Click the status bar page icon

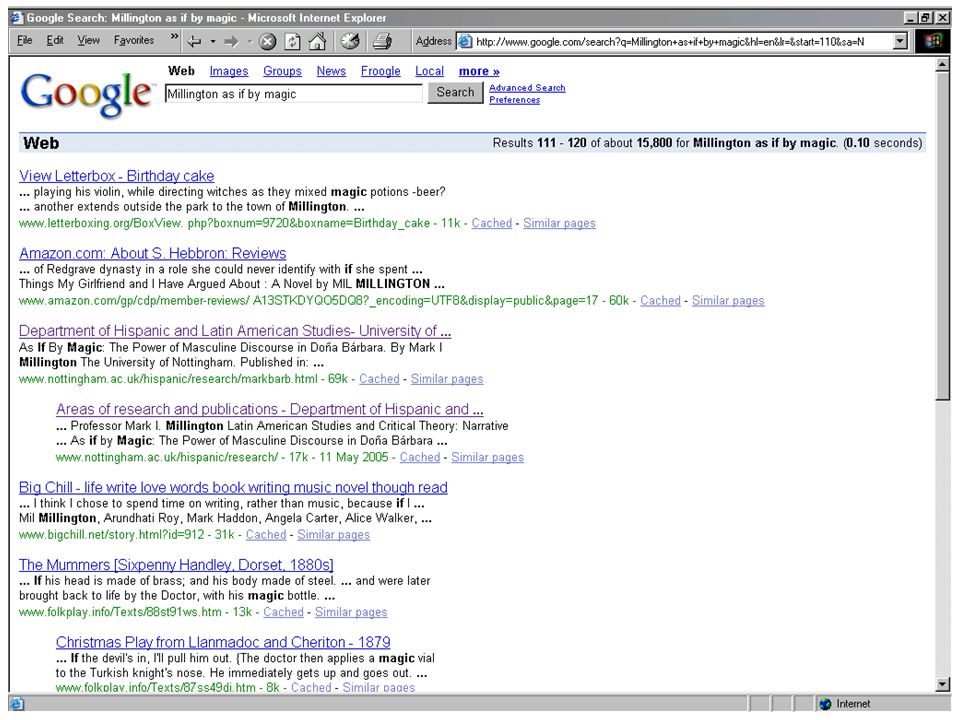click(x=17, y=704)
